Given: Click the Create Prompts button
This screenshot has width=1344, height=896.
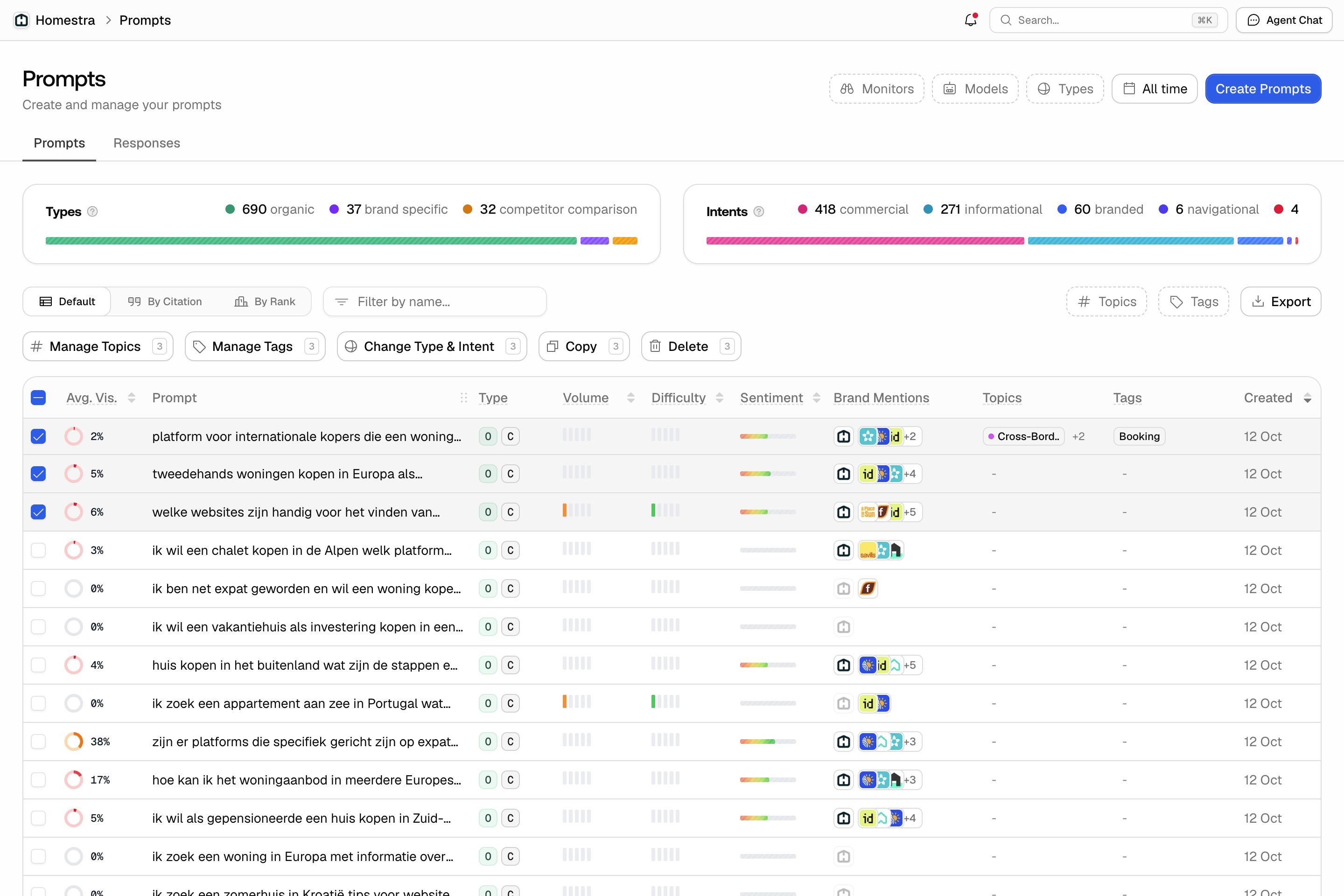Looking at the screenshot, I should tap(1263, 89).
